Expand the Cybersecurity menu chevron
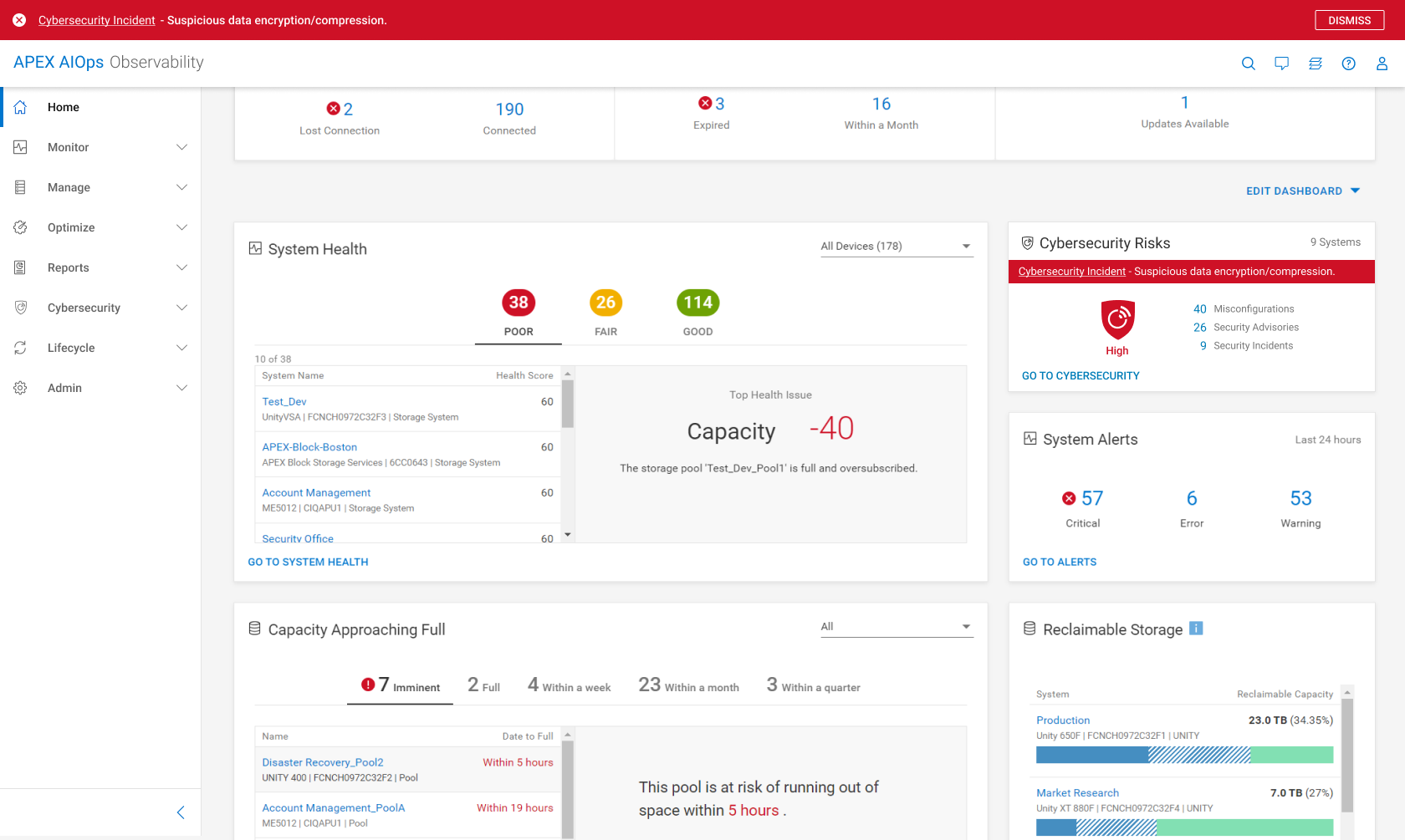Image resolution: width=1405 pixels, height=840 pixels. pyautogui.click(x=181, y=308)
